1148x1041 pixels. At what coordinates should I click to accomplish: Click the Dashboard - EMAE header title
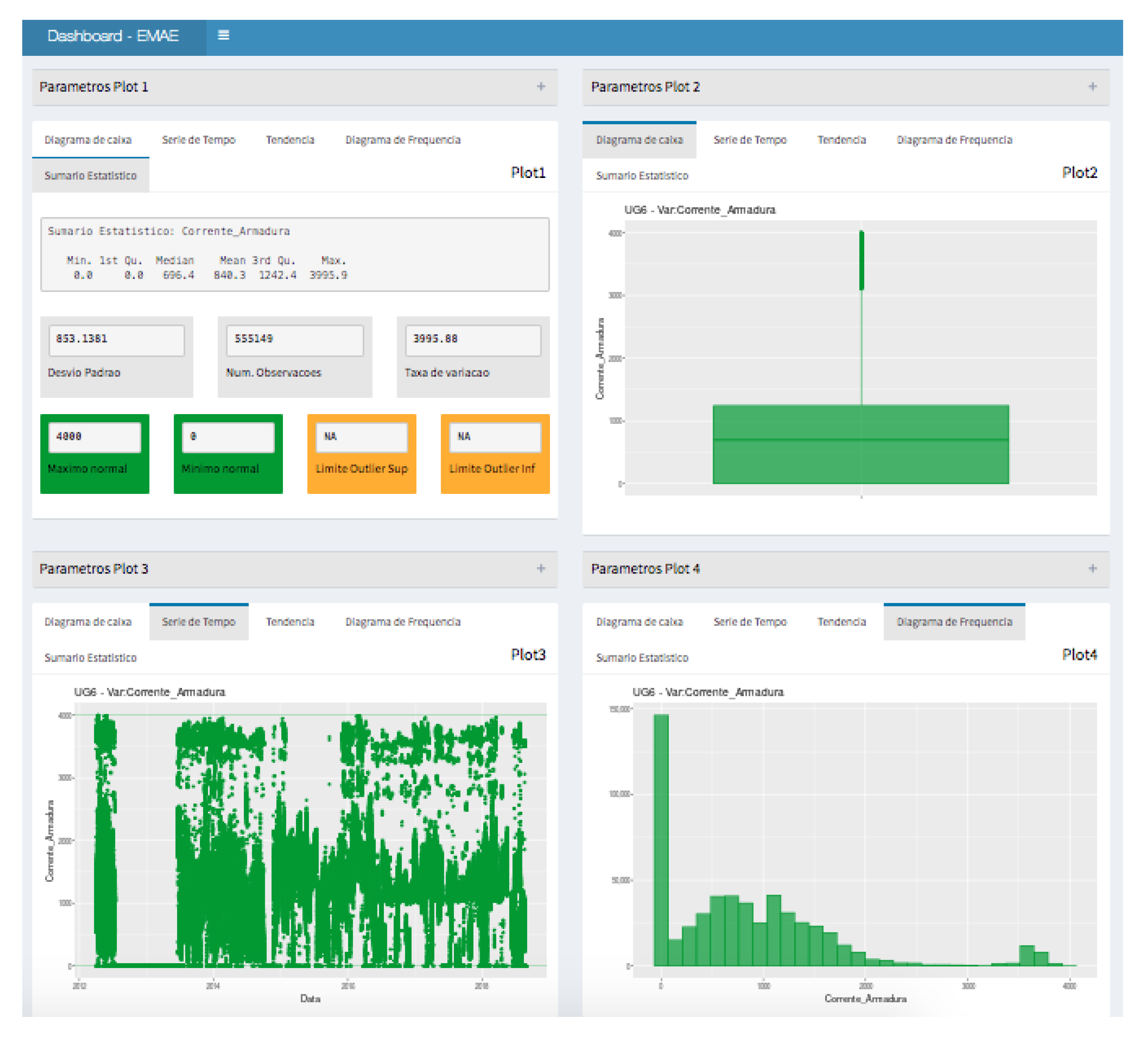(113, 36)
